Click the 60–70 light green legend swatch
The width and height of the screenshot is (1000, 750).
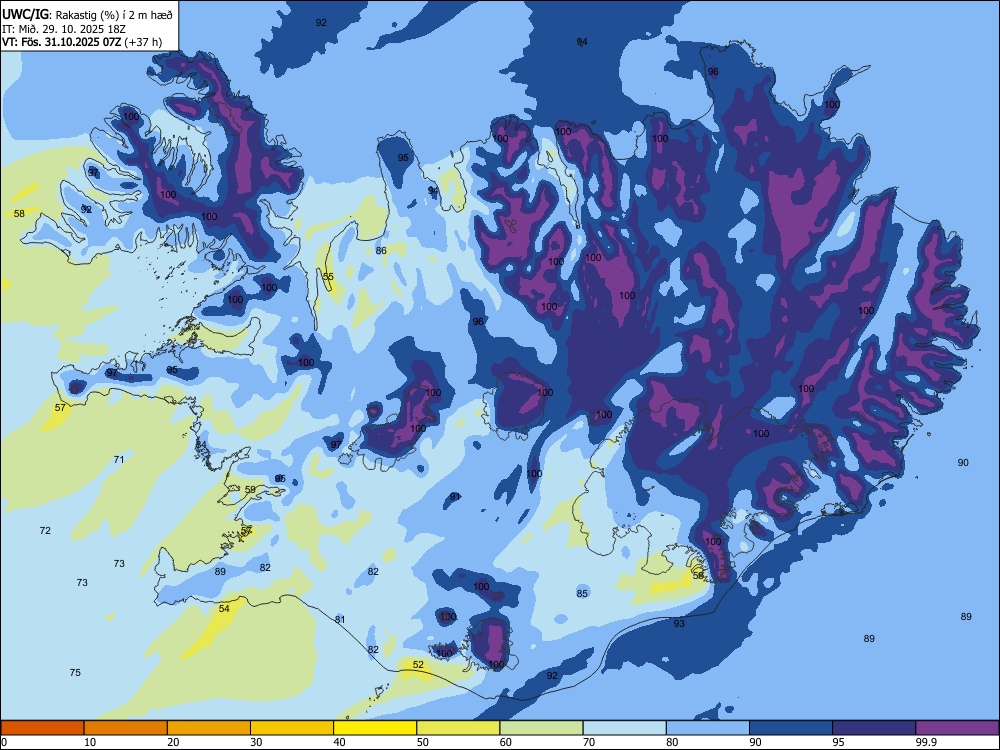click(541, 728)
